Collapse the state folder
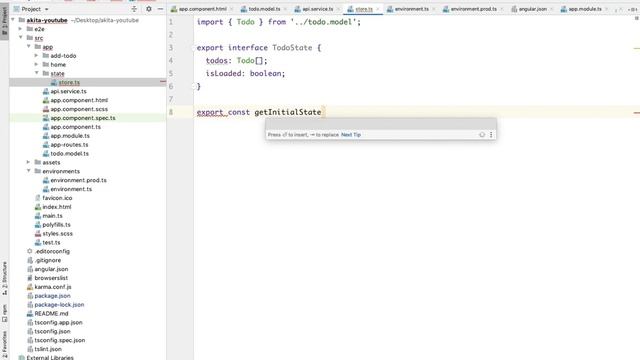This screenshot has height=360, width=640. tap(36, 73)
